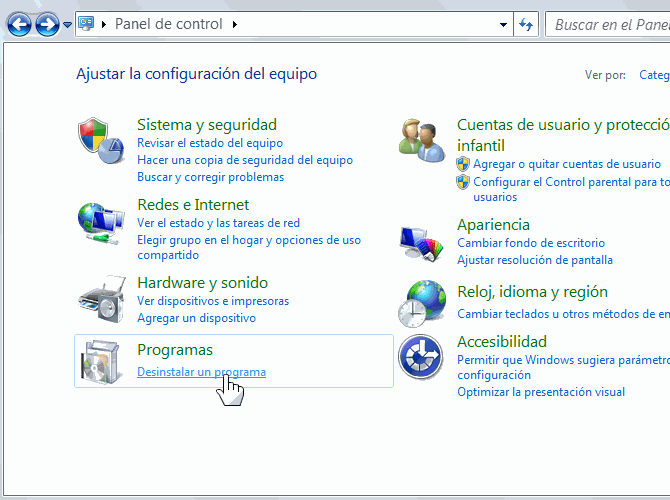Click Desinstalar un programa

pos(201,372)
